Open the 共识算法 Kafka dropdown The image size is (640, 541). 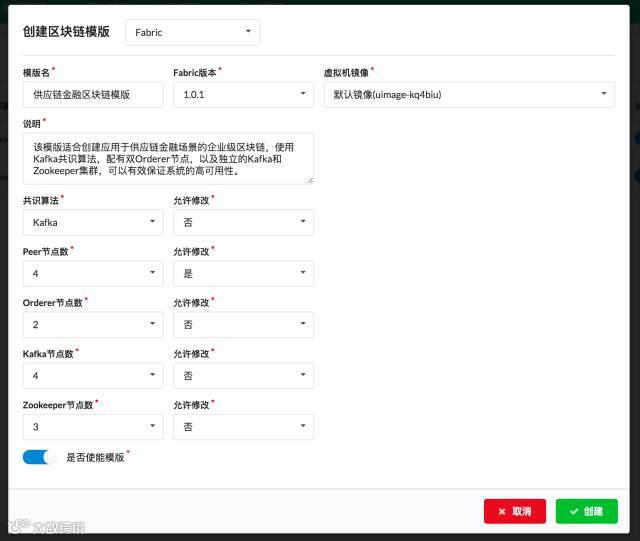tap(93, 223)
